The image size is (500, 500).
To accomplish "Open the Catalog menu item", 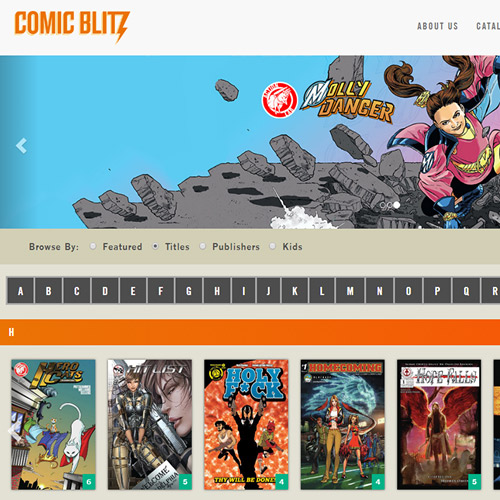I will [488, 26].
